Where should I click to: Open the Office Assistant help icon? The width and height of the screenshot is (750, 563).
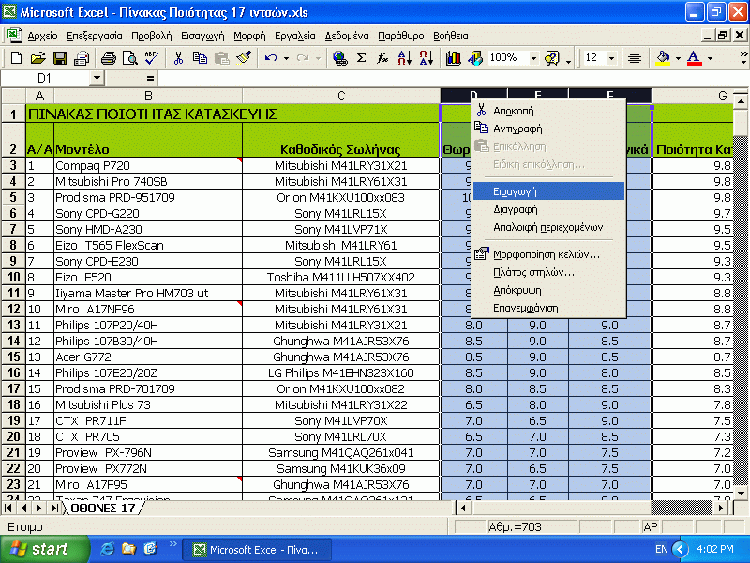[x=552, y=58]
